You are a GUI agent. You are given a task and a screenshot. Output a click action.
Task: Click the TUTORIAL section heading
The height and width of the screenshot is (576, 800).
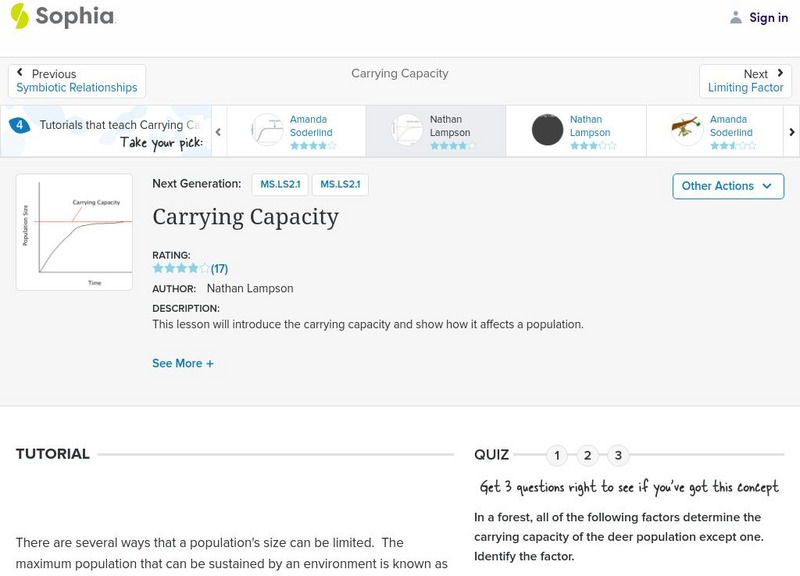(x=53, y=454)
